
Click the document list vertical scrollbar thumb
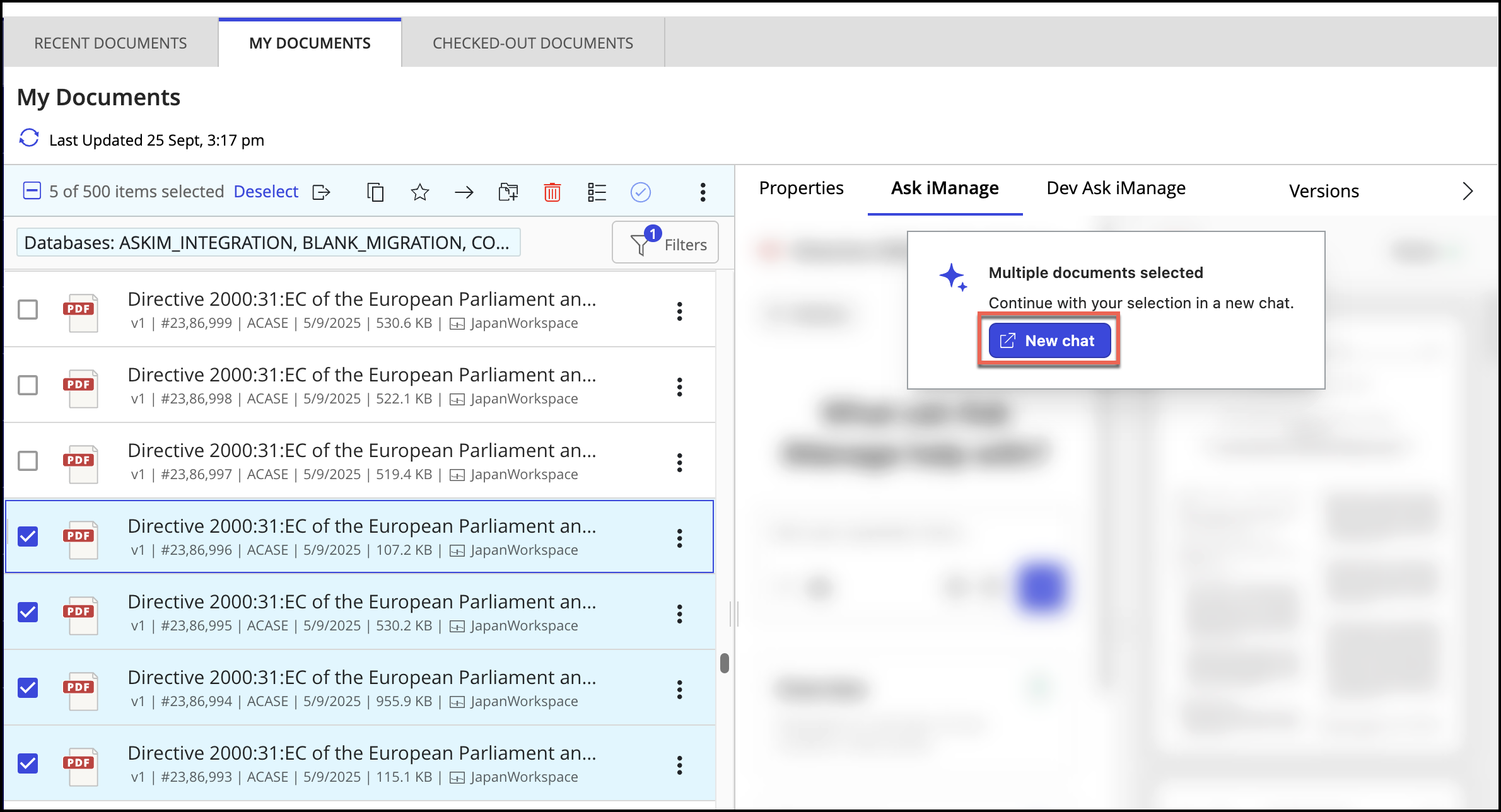click(x=724, y=663)
